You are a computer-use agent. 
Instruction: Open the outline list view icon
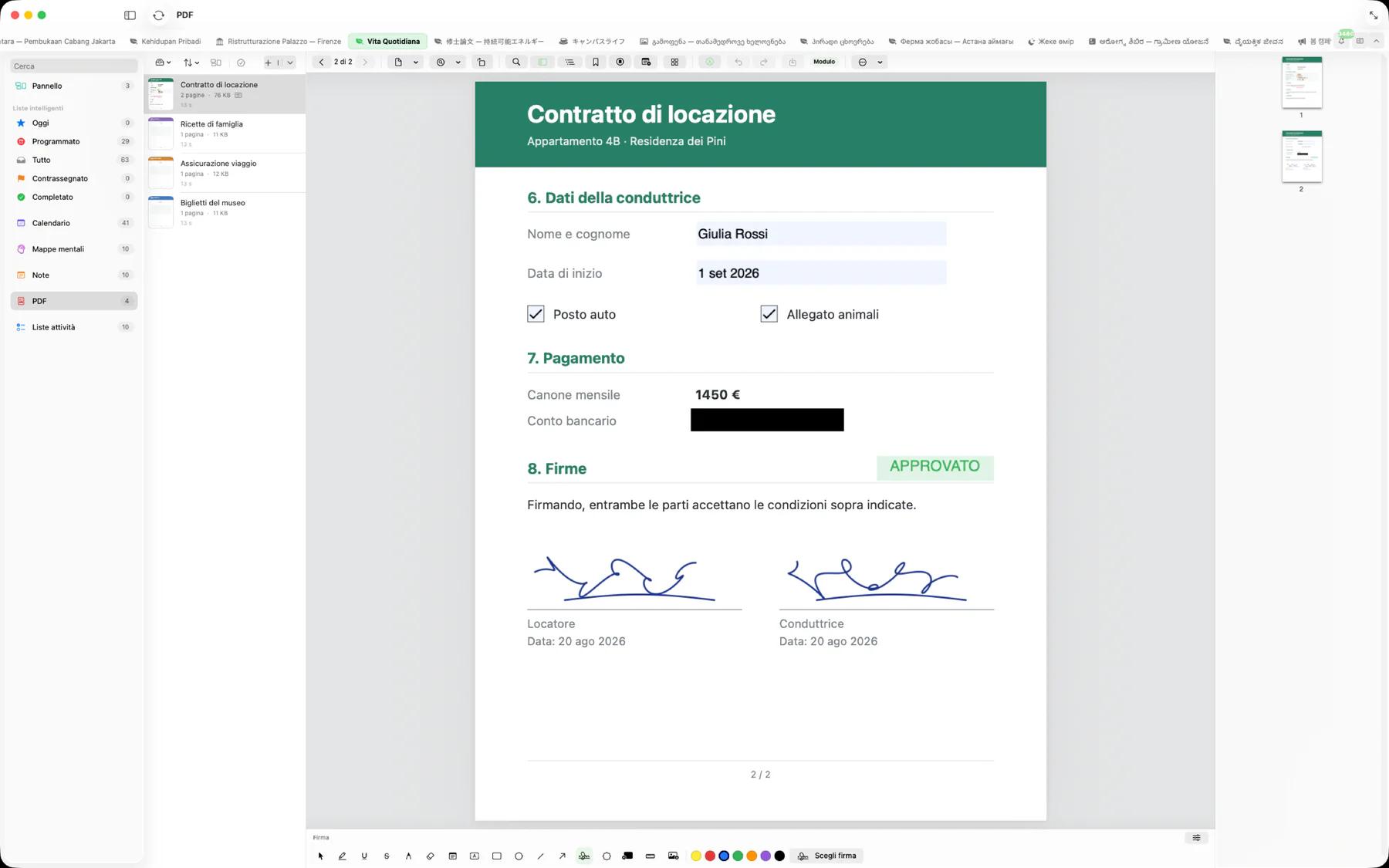point(569,62)
